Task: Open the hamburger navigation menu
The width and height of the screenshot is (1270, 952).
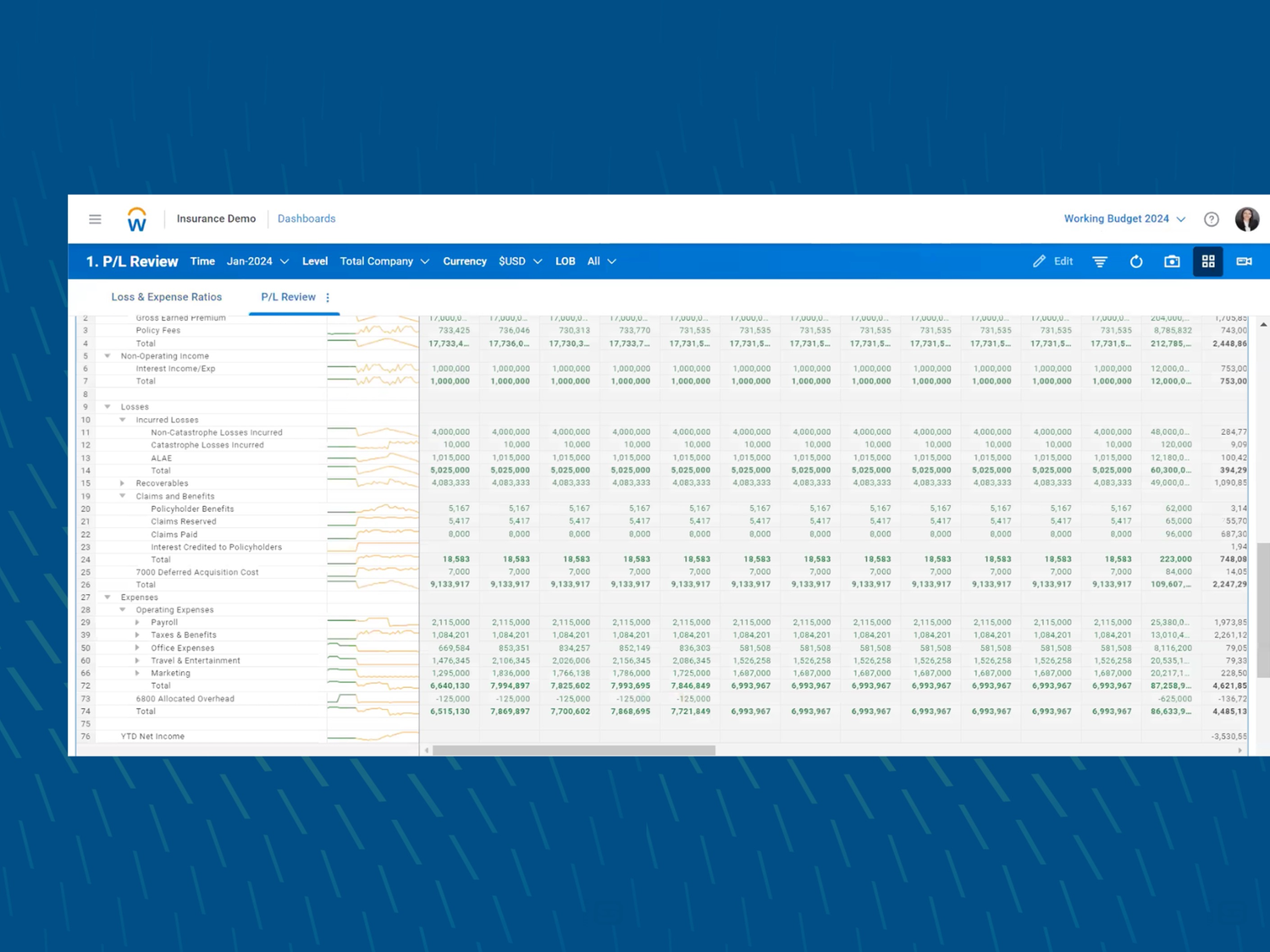Action: [x=95, y=218]
